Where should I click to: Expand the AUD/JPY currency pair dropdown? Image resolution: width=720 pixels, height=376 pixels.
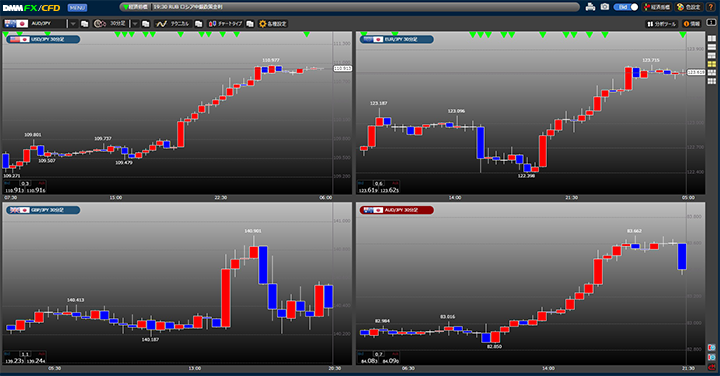coord(73,23)
